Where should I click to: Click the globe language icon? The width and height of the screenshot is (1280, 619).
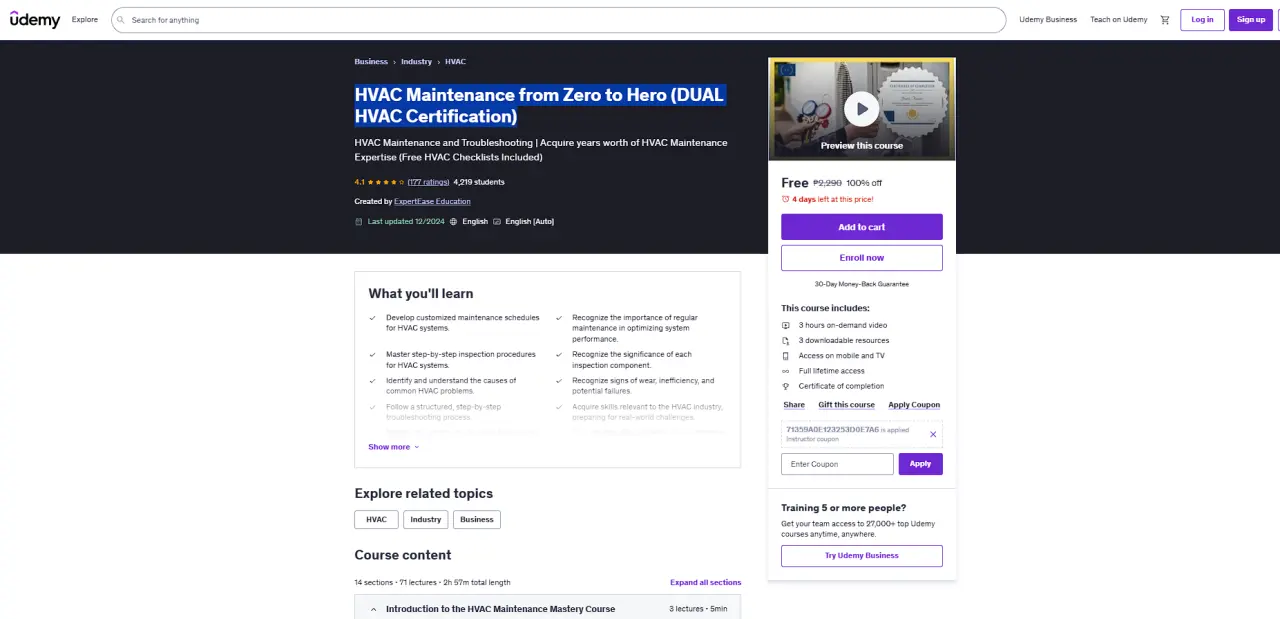pyautogui.click(x=454, y=221)
